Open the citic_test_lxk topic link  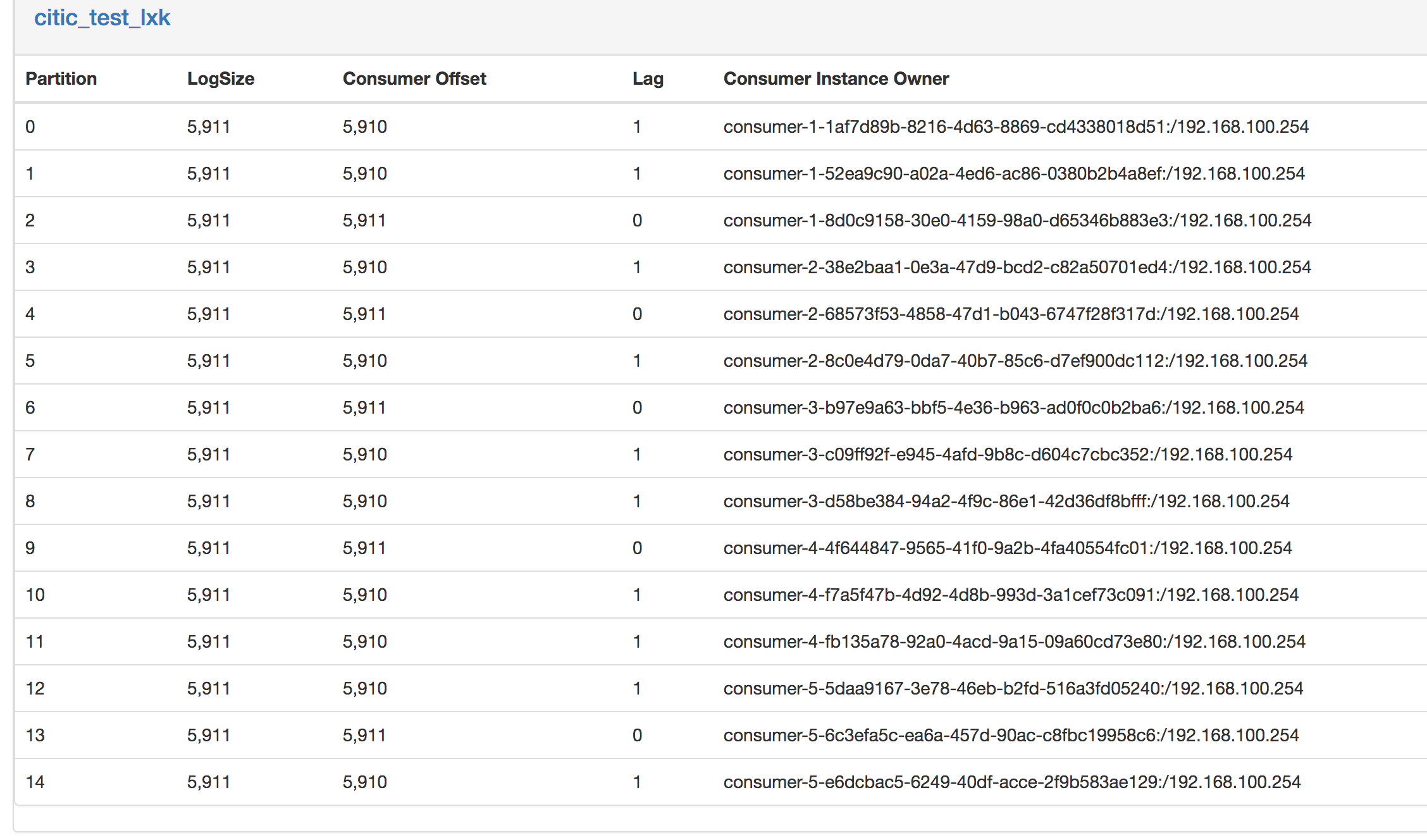[102, 18]
